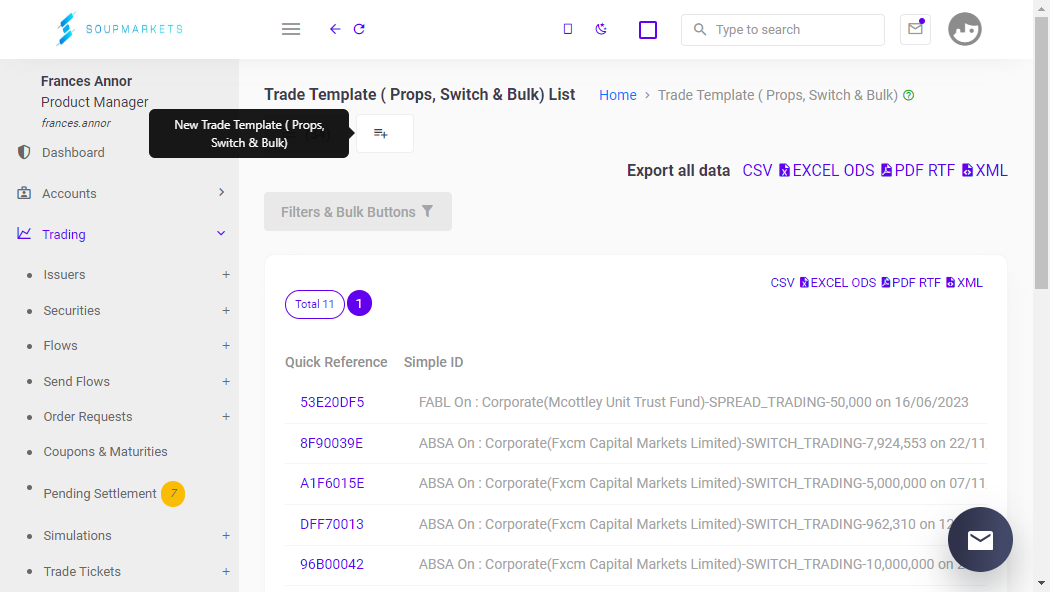Export all data as PDF
This screenshot has height=592, width=1050.
(x=902, y=171)
